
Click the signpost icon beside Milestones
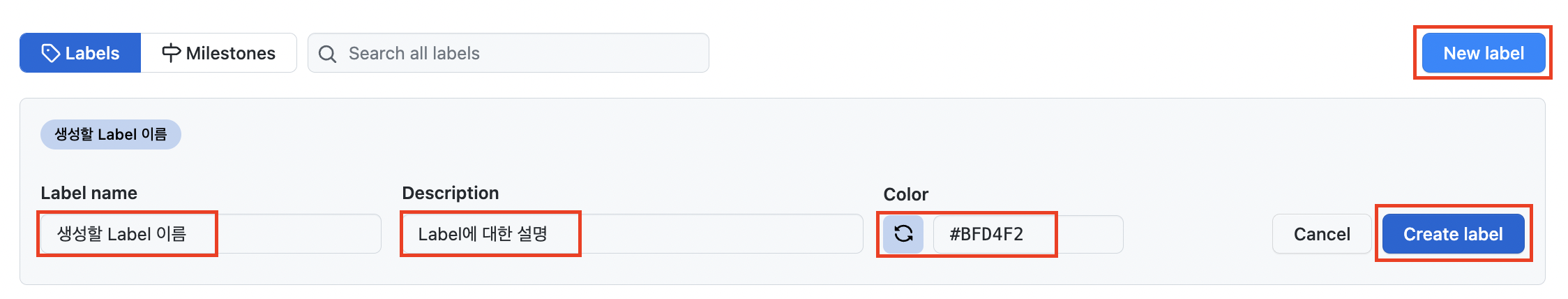coord(171,53)
